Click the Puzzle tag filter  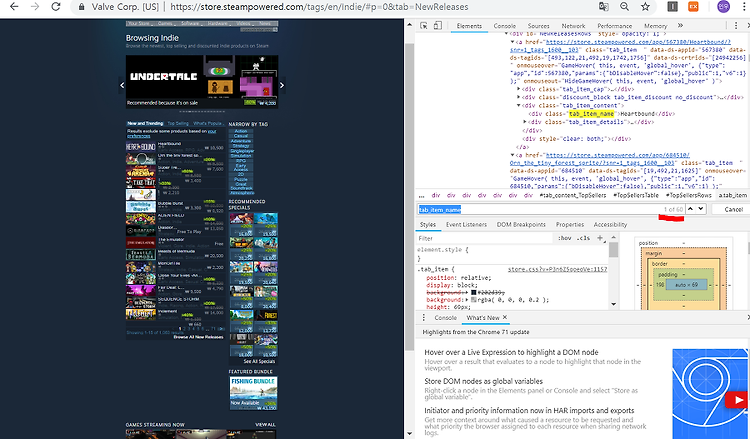coord(241,179)
